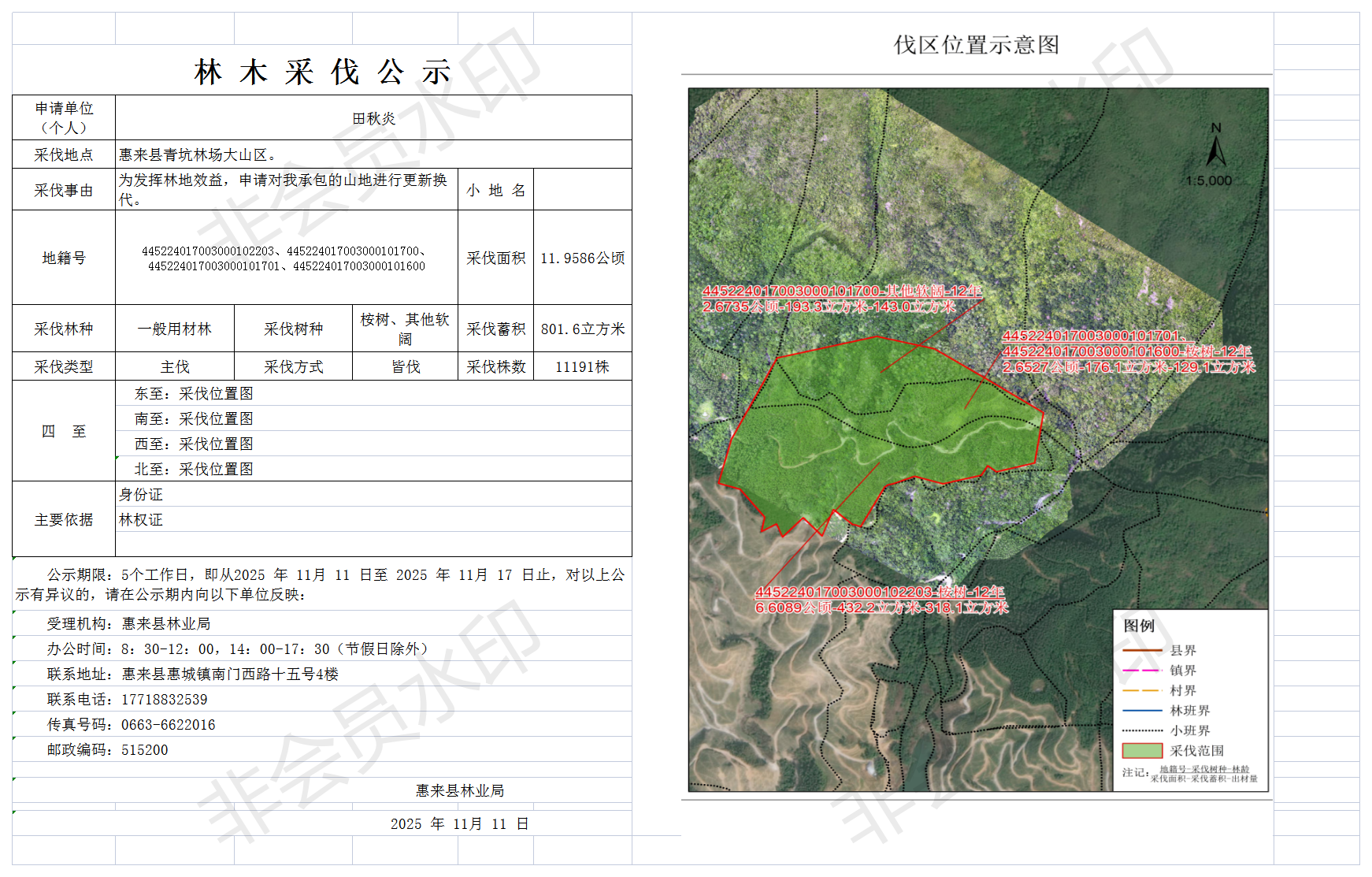Select the 地籍号 parcel numbers cell

287,258
